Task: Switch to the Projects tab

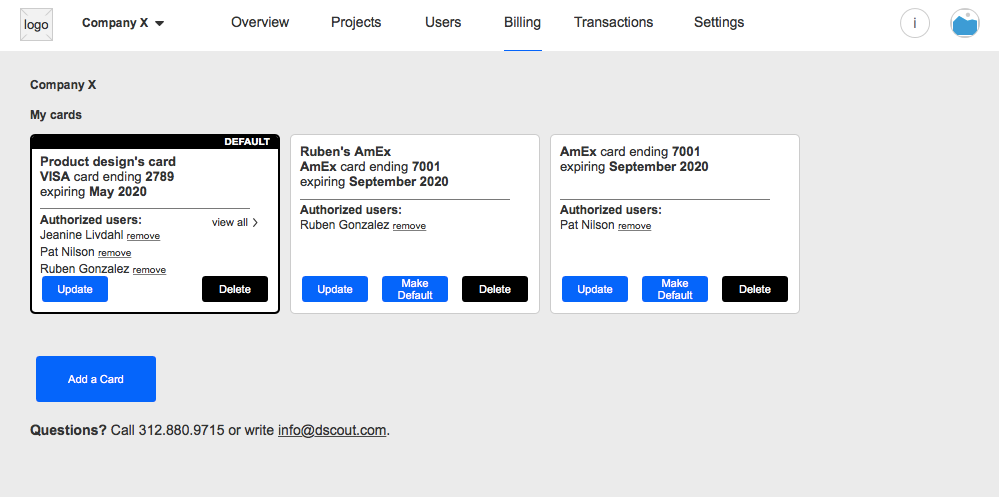Action: coord(356,23)
